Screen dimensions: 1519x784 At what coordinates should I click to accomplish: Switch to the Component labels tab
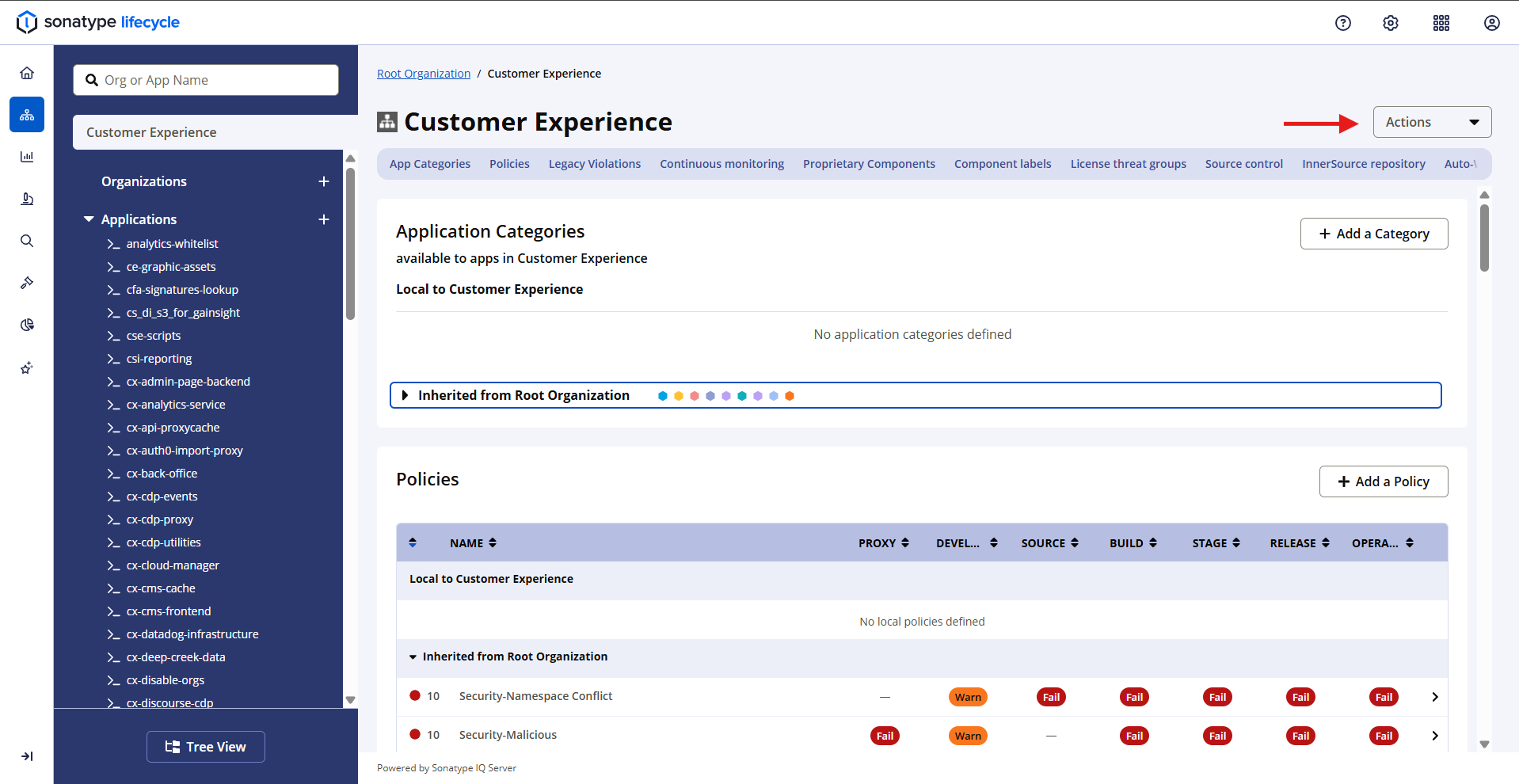pos(1003,164)
